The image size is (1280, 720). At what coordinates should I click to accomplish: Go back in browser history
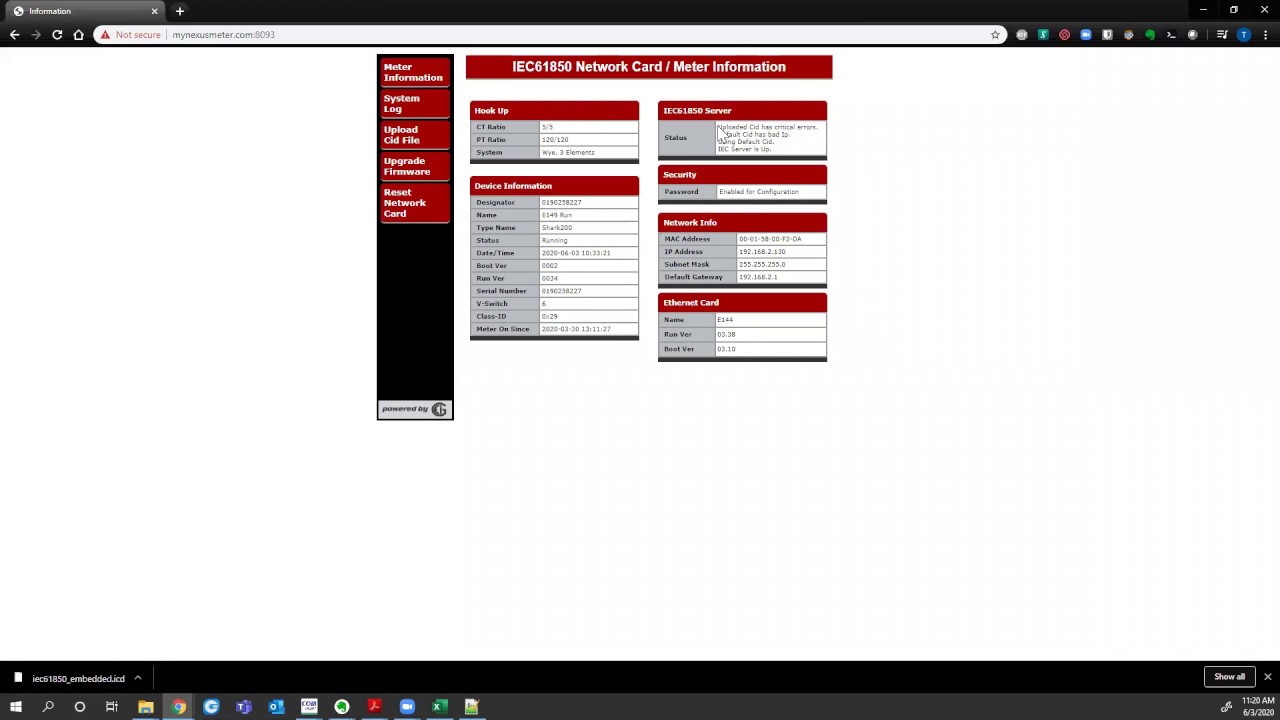pyautogui.click(x=14, y=35)
